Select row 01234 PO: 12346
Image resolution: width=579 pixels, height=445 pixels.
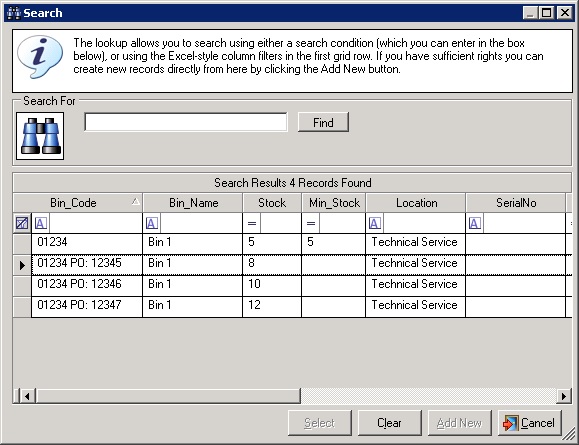point(292,285)
